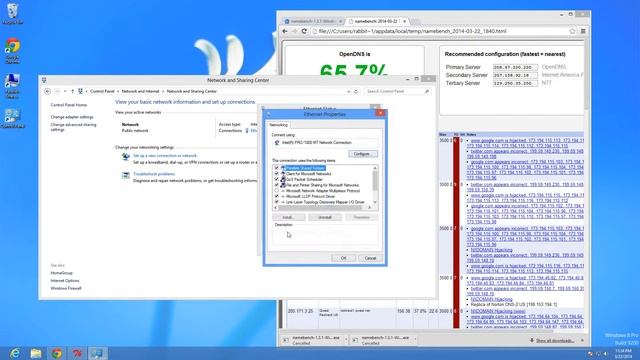Viewport: 640px width, 360px height.
Task: Click Show all downloads link
Action: [555, 340]
